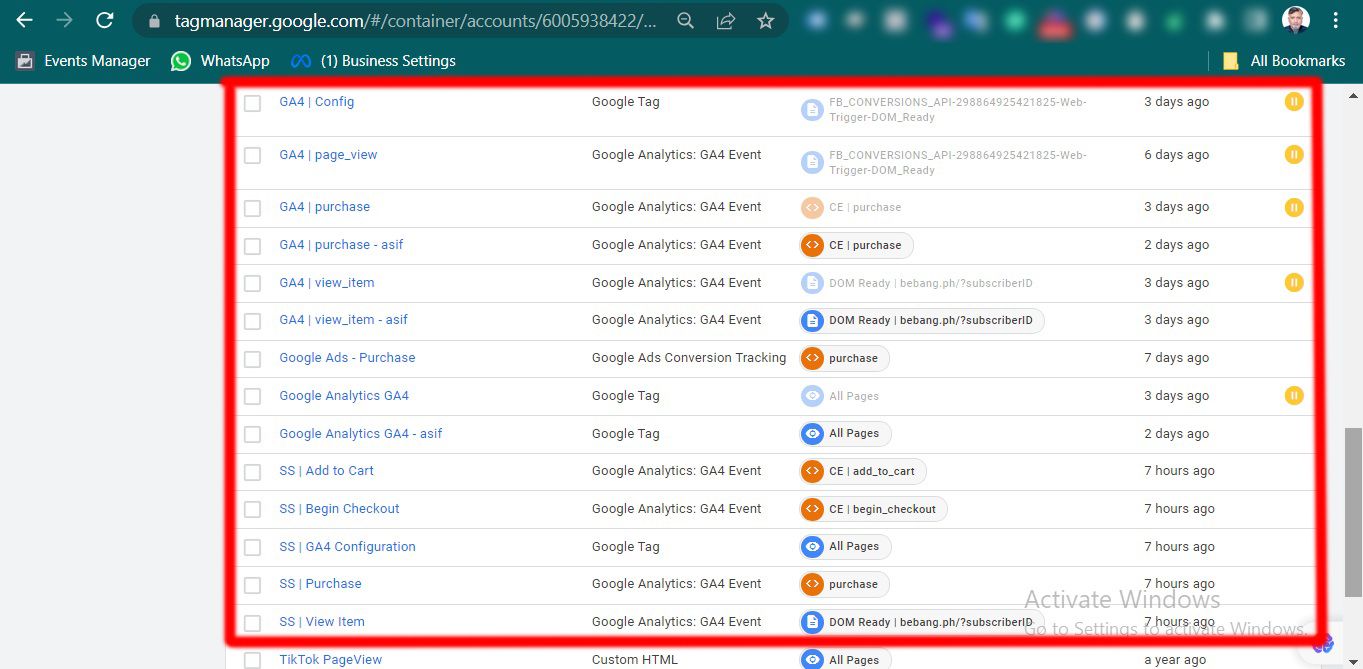Tick the checkbox for GA4 | page_view
The height and width of the screenshot is (669, 1363).
[x=252, y=156]
